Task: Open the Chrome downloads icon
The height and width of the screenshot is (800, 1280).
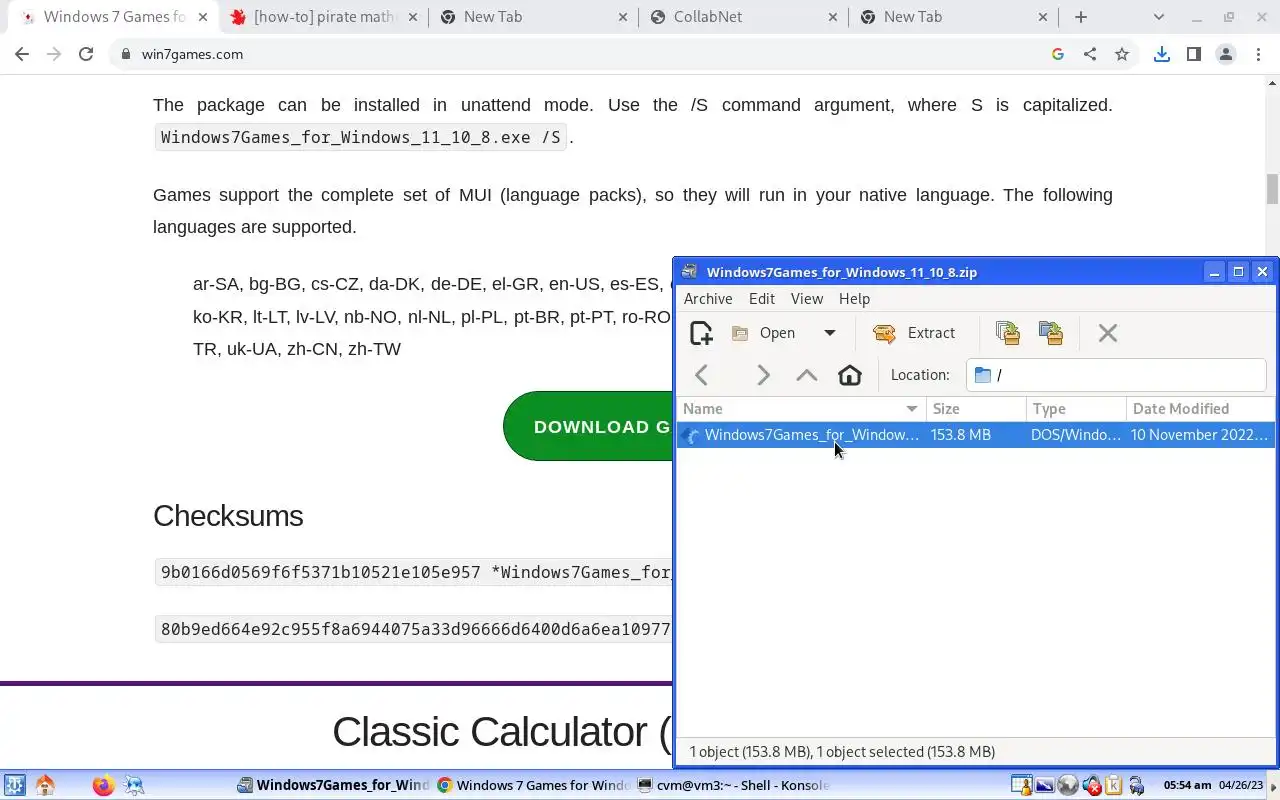Action: tap(1162, 54)
